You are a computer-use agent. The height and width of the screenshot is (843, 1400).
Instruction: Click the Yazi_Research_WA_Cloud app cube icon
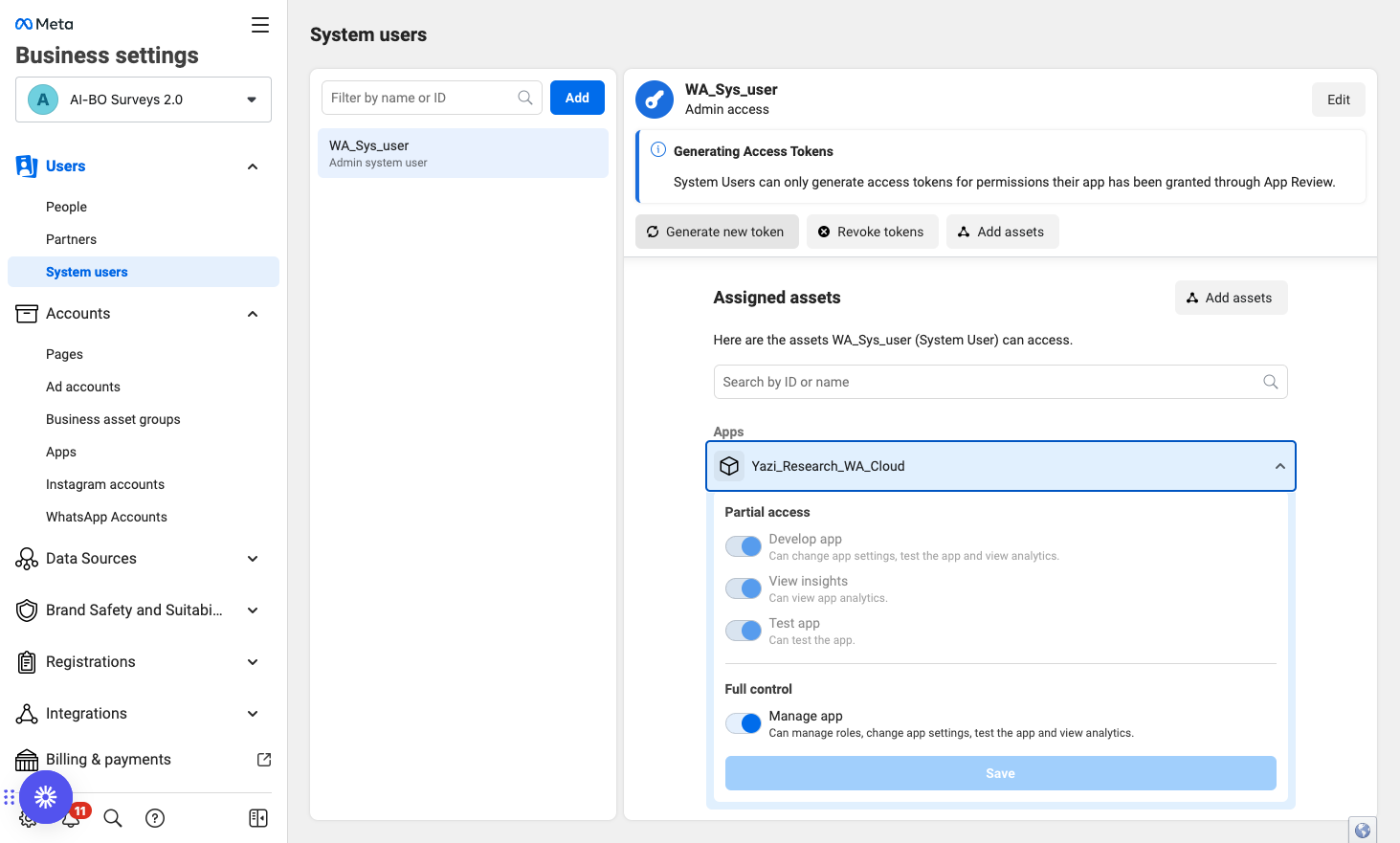click(x=729, y=466)
